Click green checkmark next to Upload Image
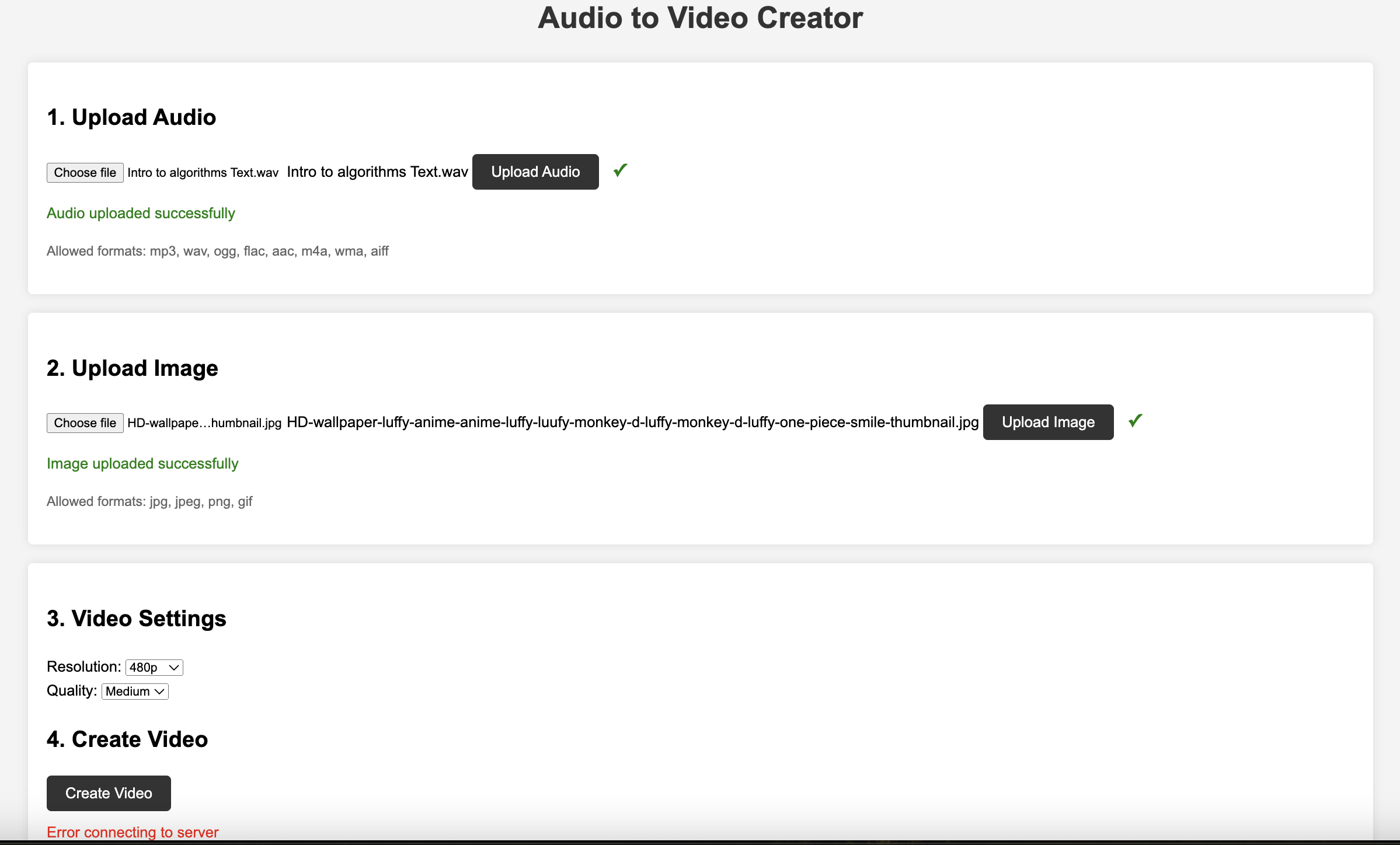This screenshot has width=1400, height=845. tap(1135, 421)
